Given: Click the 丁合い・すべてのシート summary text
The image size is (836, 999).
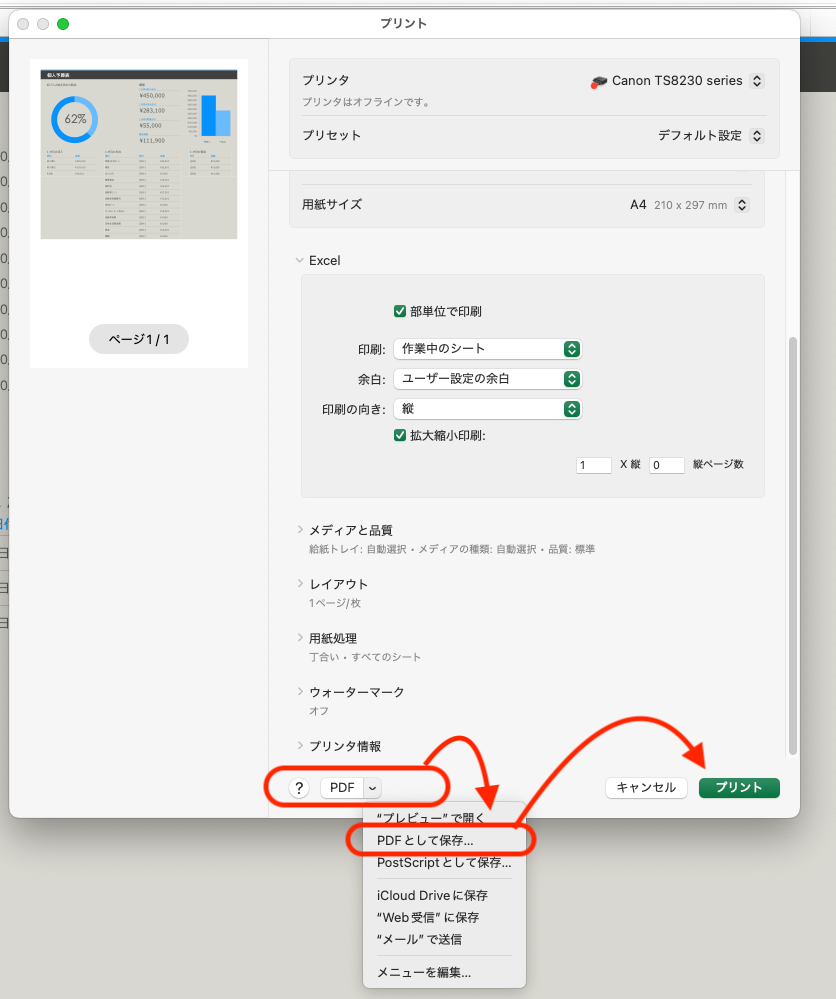Looking at the screenshot, I should 365,657.
